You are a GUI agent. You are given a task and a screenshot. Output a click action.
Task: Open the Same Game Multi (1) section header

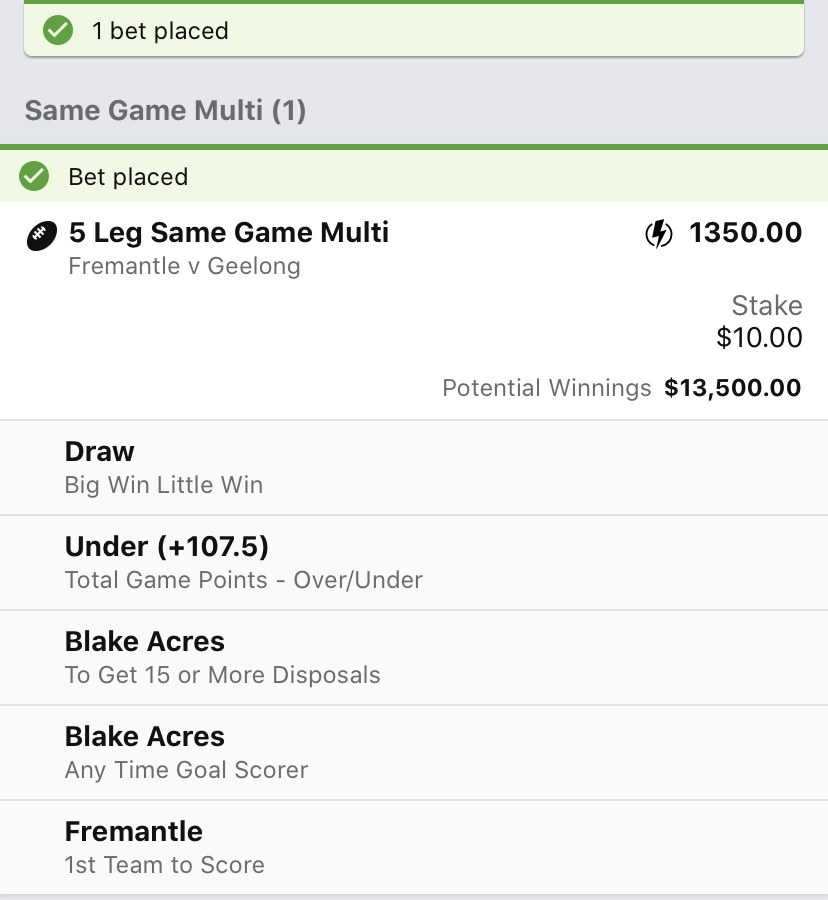[165, 110]
